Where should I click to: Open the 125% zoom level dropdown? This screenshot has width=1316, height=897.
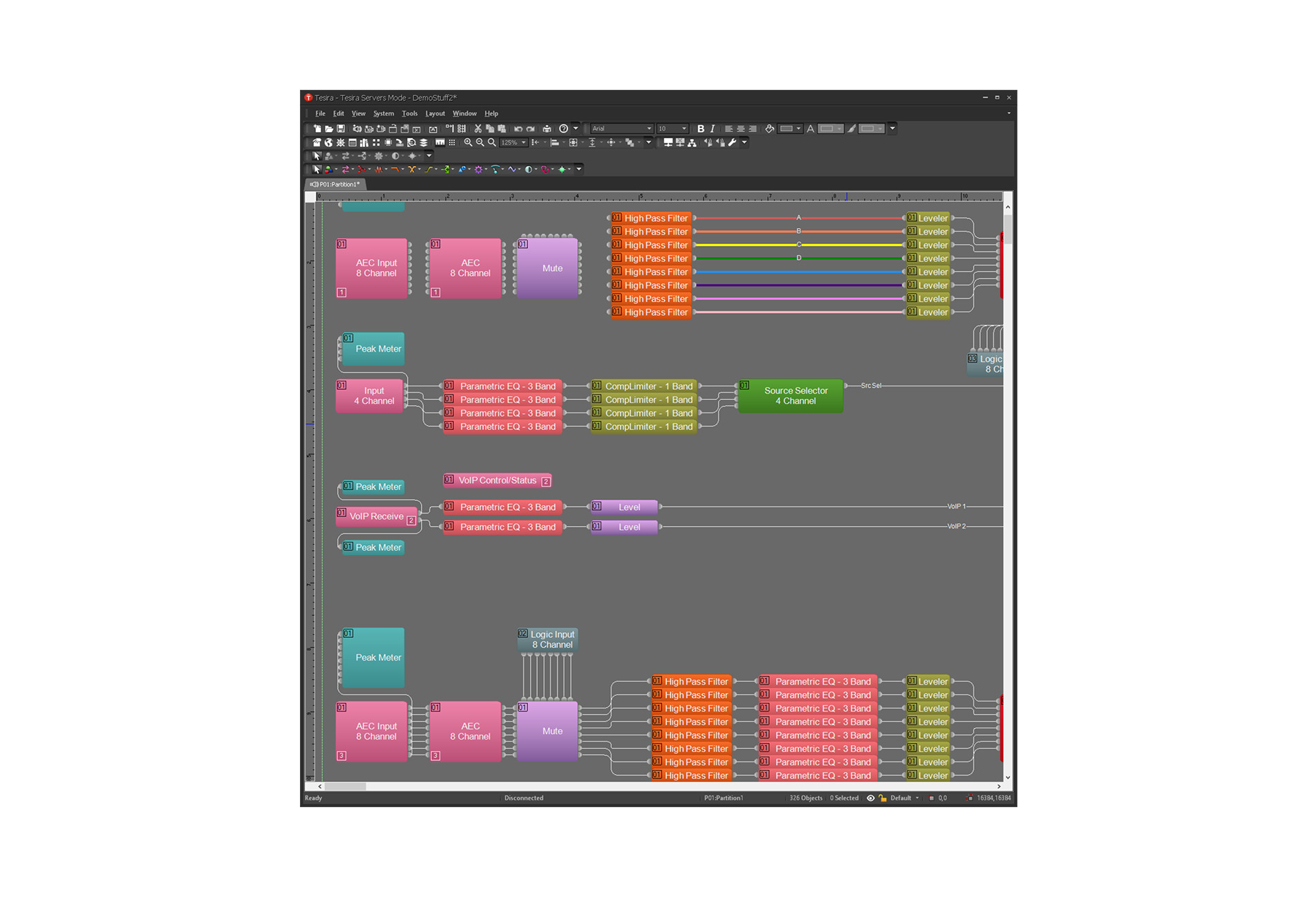pyautogui.click(x=513, y=142)
